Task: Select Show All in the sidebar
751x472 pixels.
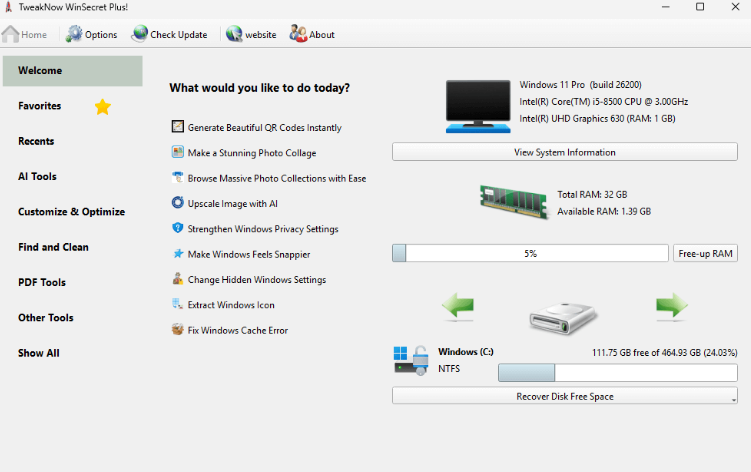Action: (x=39, y=353)
